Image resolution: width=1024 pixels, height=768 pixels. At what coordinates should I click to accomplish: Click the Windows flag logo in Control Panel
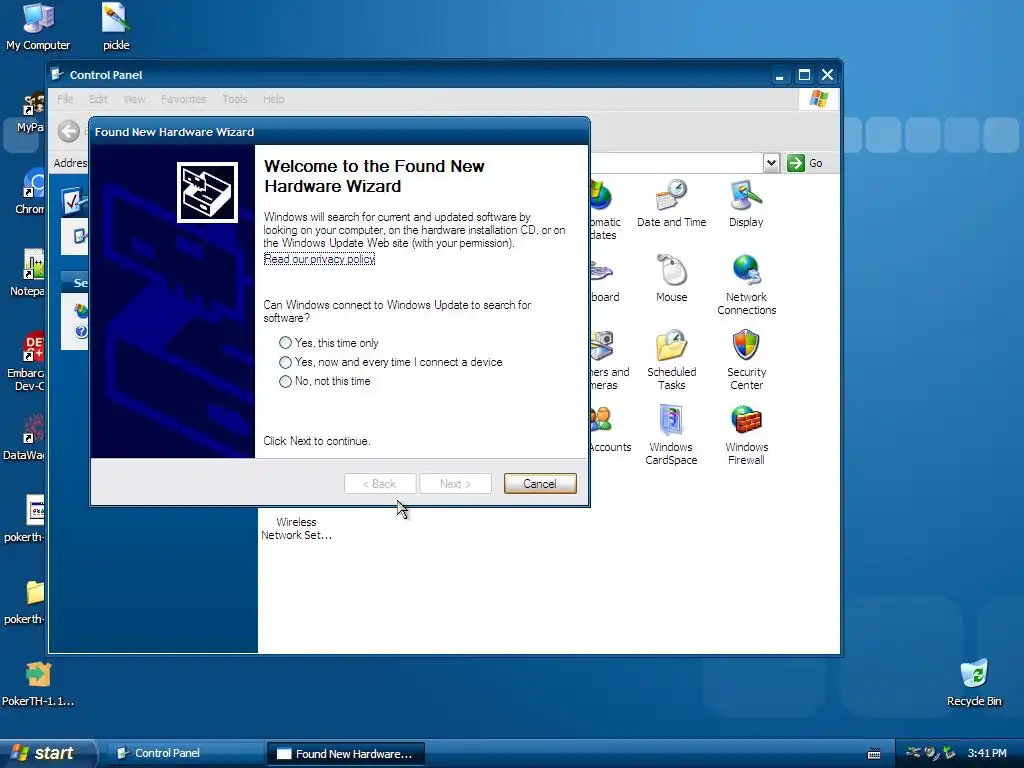click(x=818, y=99)
